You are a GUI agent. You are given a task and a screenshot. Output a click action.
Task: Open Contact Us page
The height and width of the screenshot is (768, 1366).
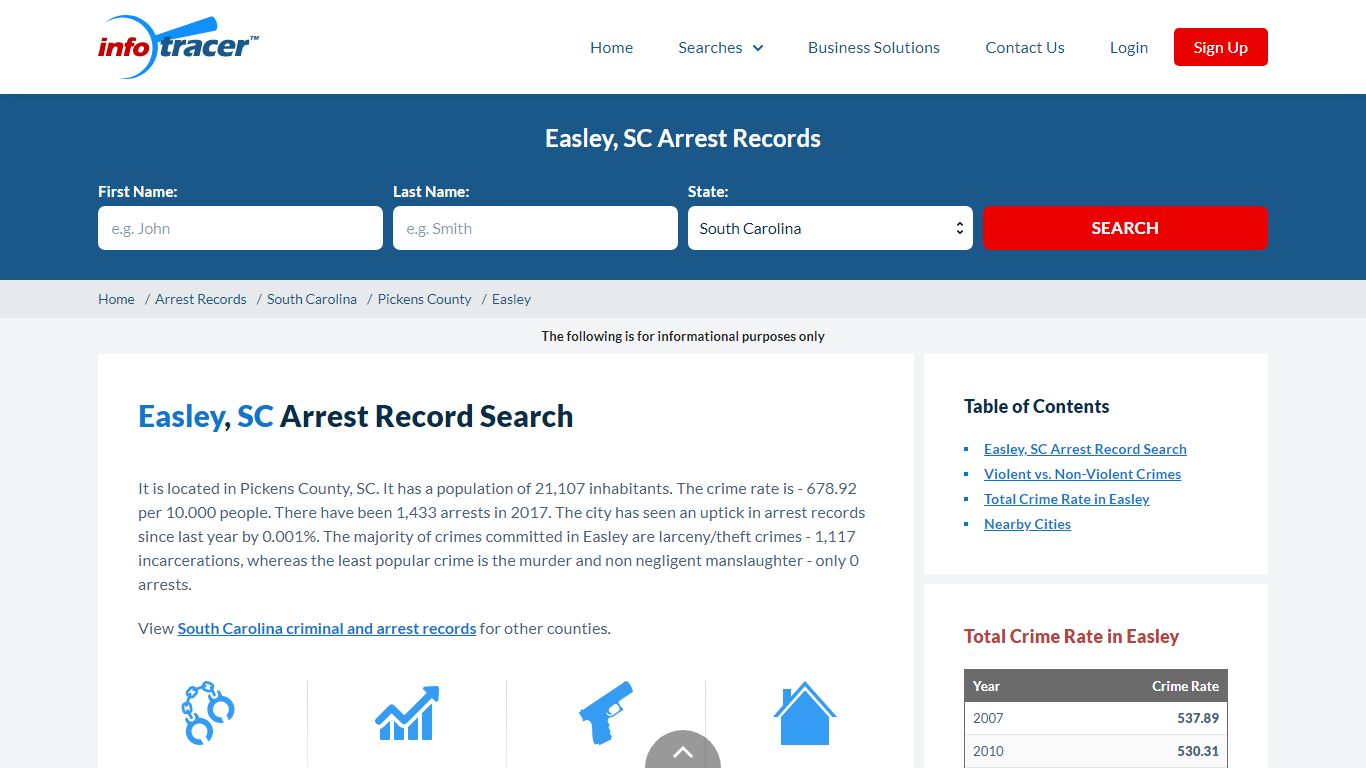pyautogui.click(x=1025, y=47)
